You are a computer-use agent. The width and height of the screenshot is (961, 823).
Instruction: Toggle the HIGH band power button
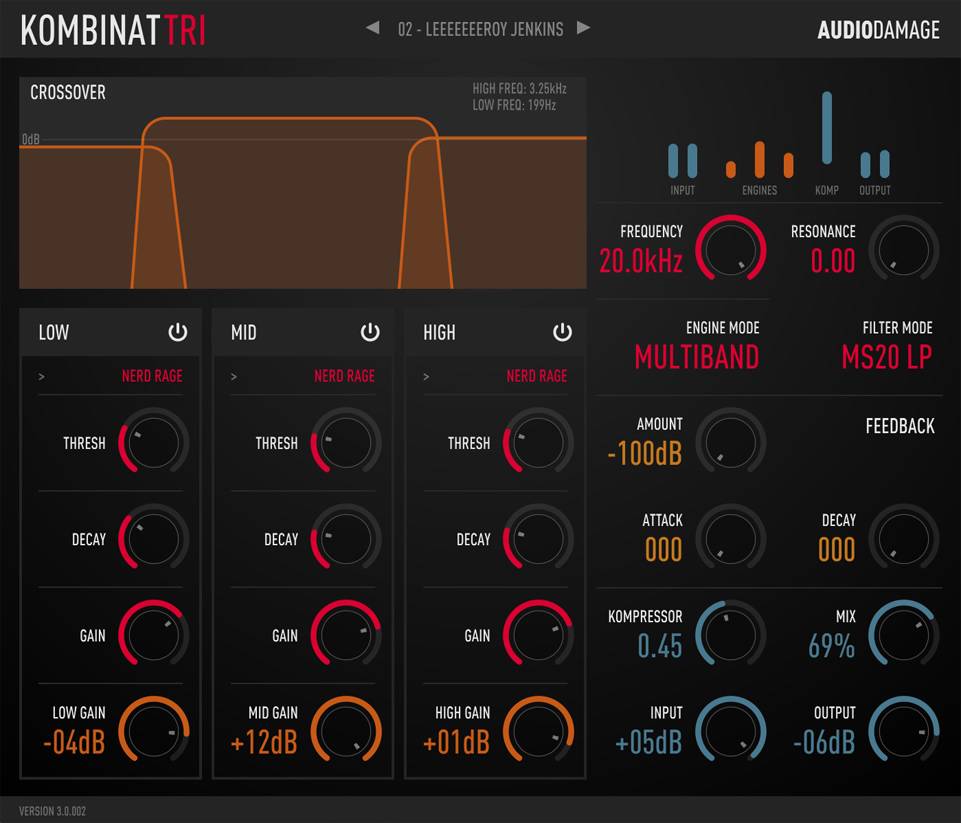point(562,332)
